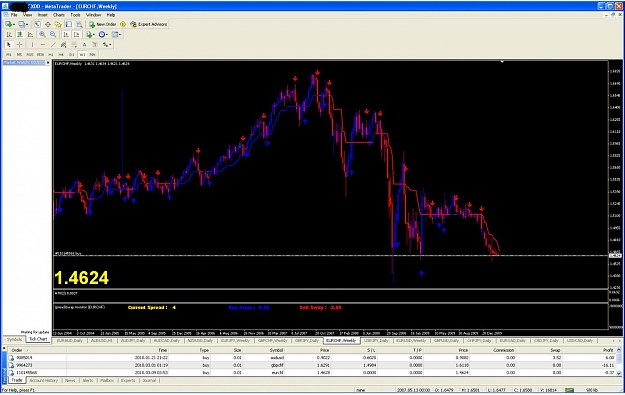The image size is (625, 395).
Task: Open the Journal terminal tab
Action: click(149, 380)
